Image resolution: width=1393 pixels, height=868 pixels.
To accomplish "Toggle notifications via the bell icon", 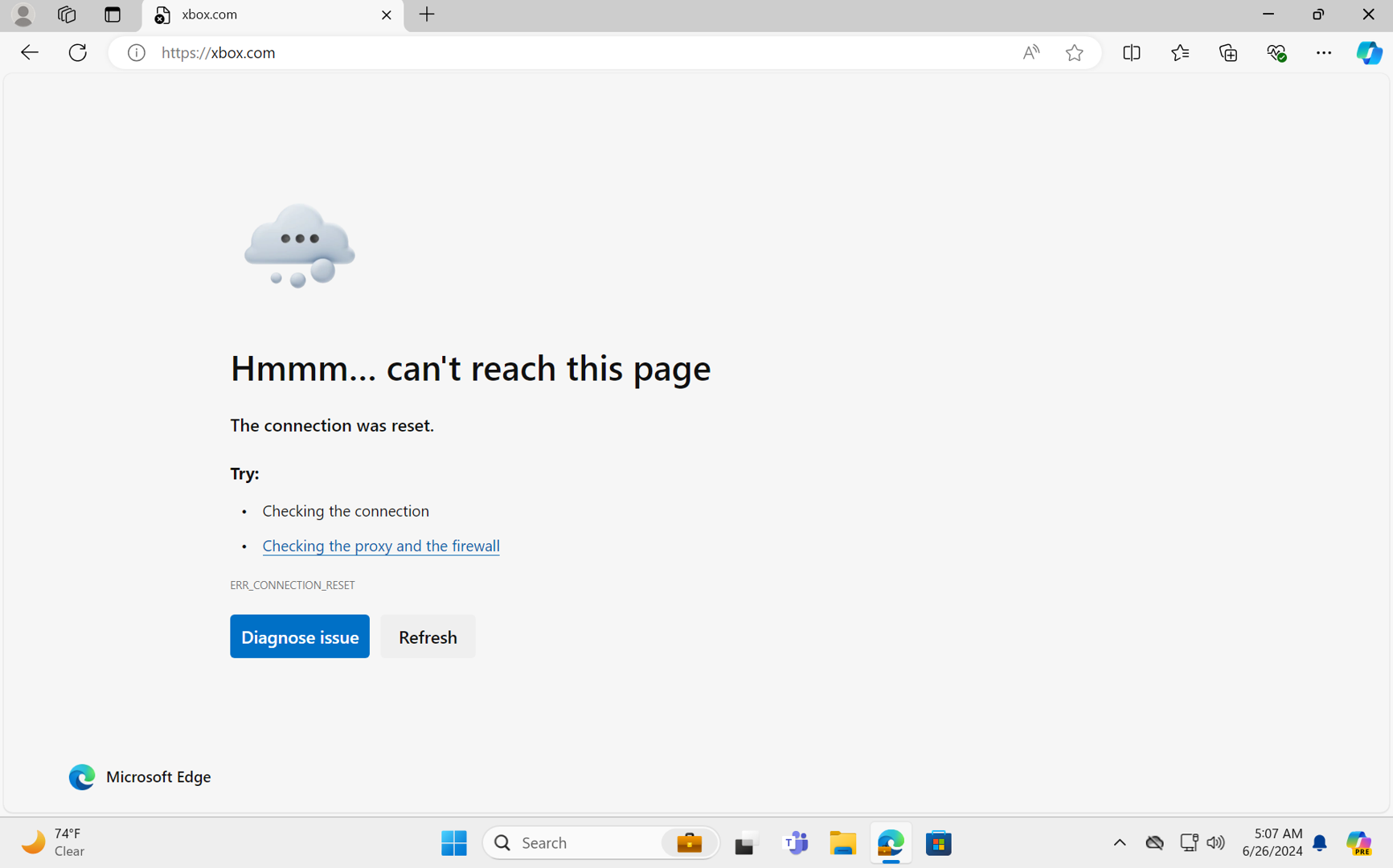I will (x=1319, y=842).
